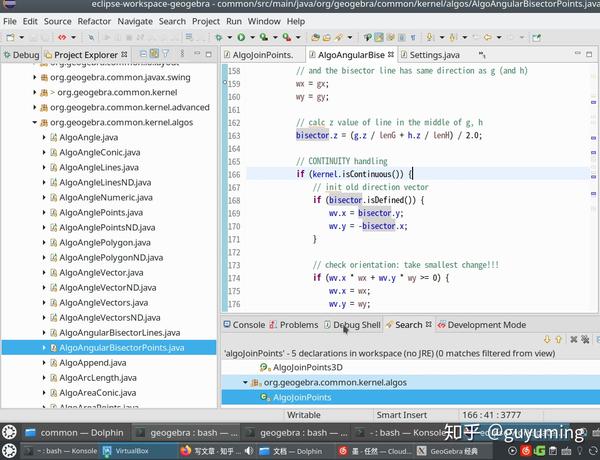Click the Run with coverage toolbar icon
This screenshot has width=600, height=460.
click(x=264, y=37)
